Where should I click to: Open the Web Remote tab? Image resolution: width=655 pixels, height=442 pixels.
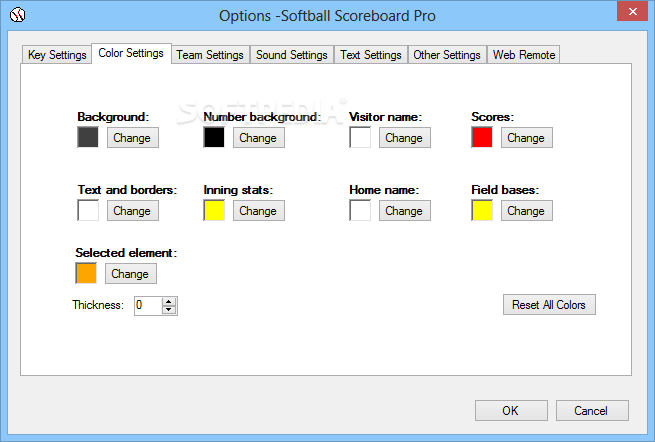tap(524, 55)
